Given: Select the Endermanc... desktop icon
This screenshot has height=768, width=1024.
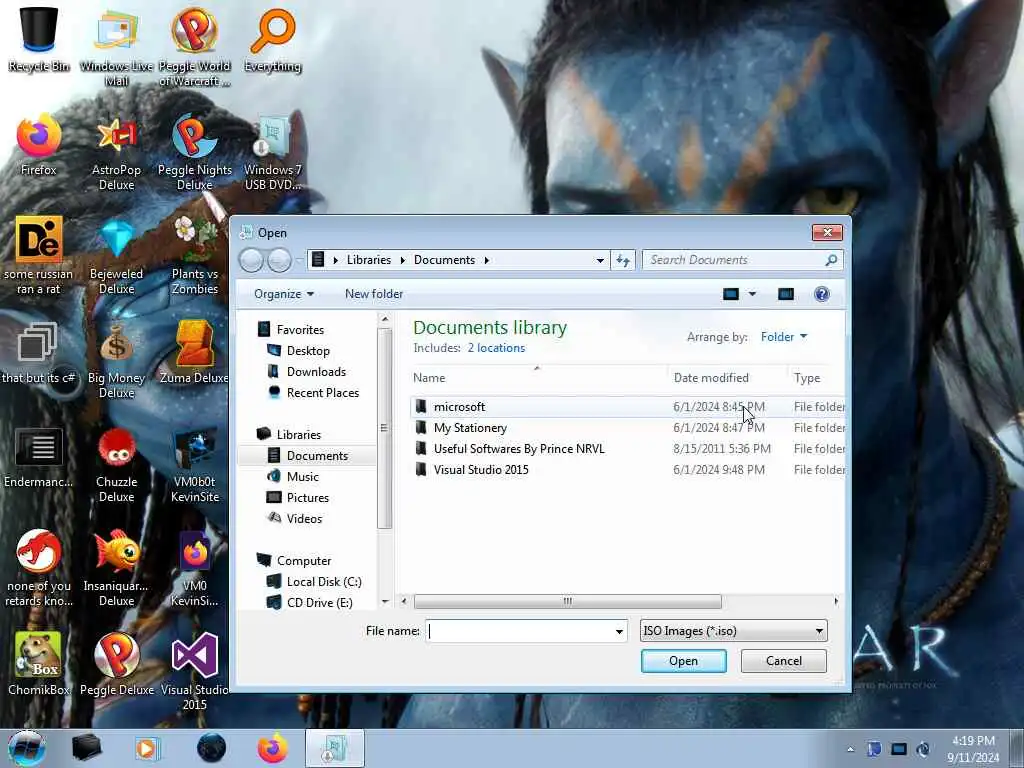Looking at the screenshot, I should [x=39, y=457].
